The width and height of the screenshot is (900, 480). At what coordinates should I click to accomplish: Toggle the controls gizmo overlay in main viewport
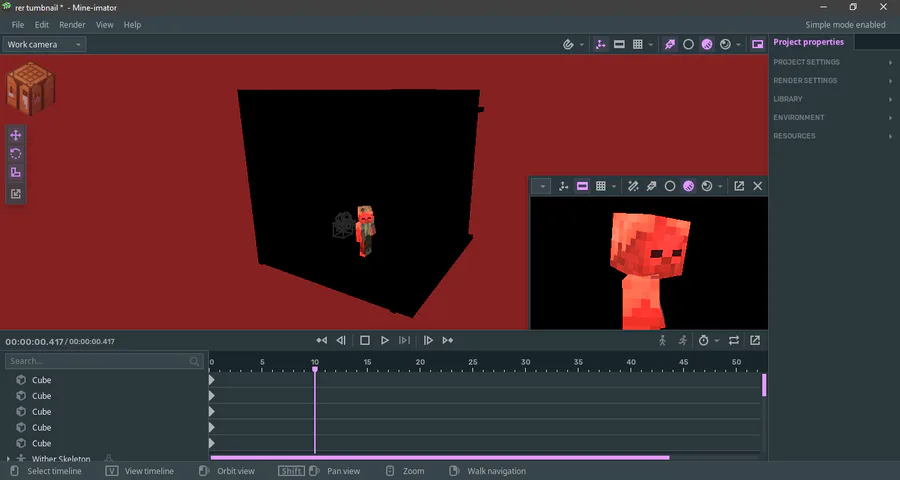click(x=600, y=44)
